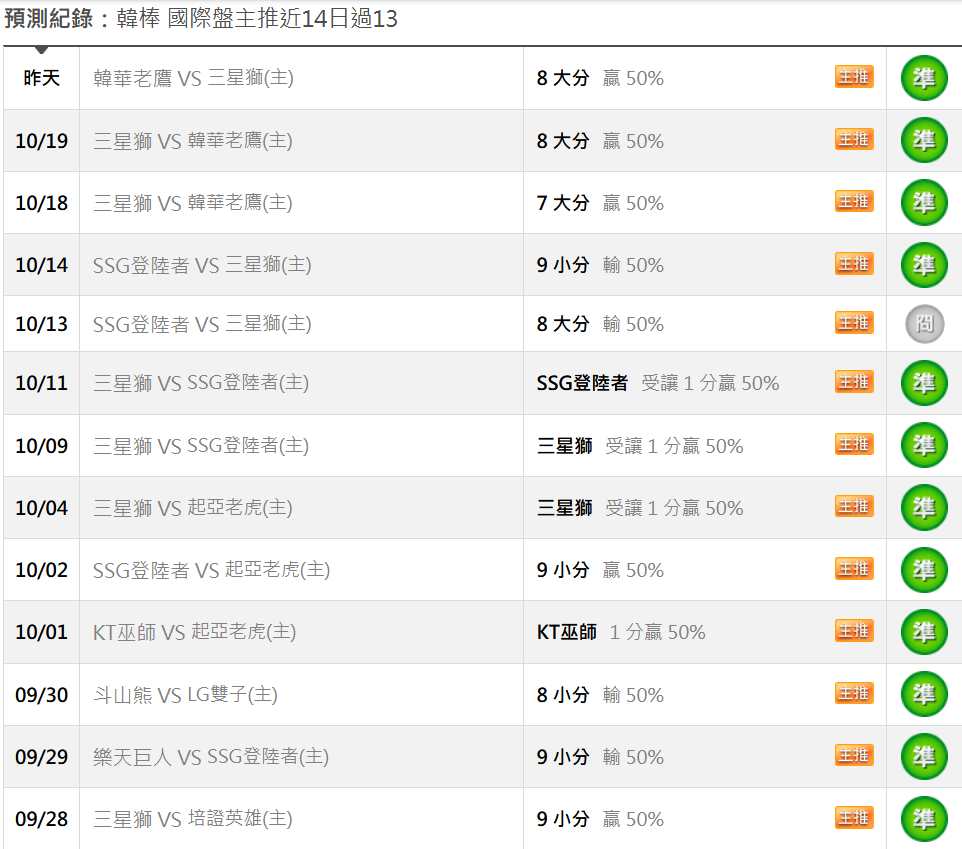
Task: Click the green 準 icon for 09/28
Action: pyautogui.click(x=924, y=819)
